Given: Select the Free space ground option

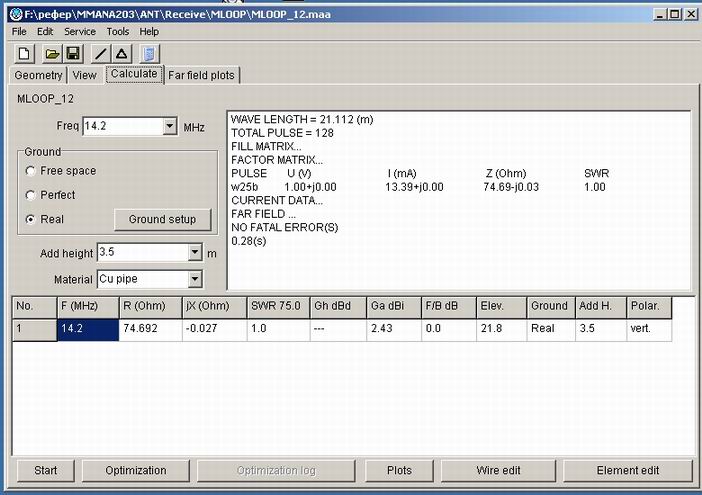Looking at the screenshot, I should pyautogui.click(x=31, y=171).
